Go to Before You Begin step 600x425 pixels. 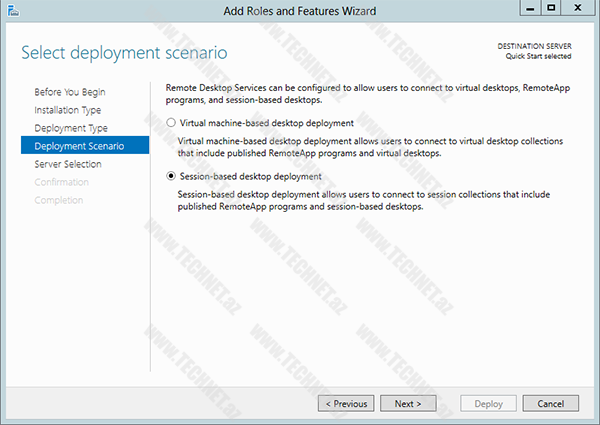[68, 92]
